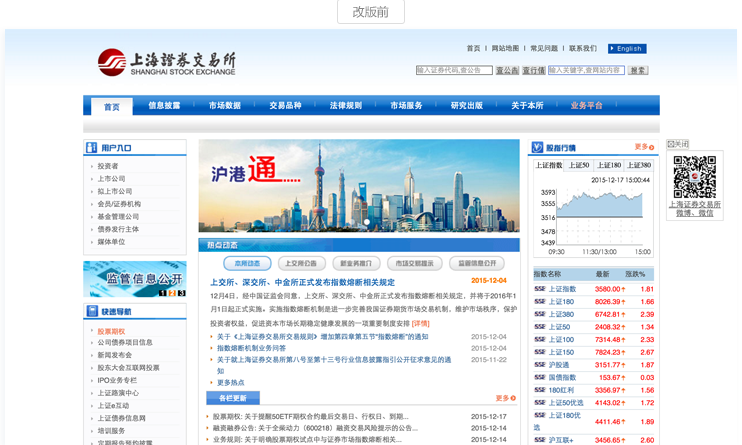Open 关于本所 in the main navigation
Viewport: 742px width, 445px height.
pos(527,106)
